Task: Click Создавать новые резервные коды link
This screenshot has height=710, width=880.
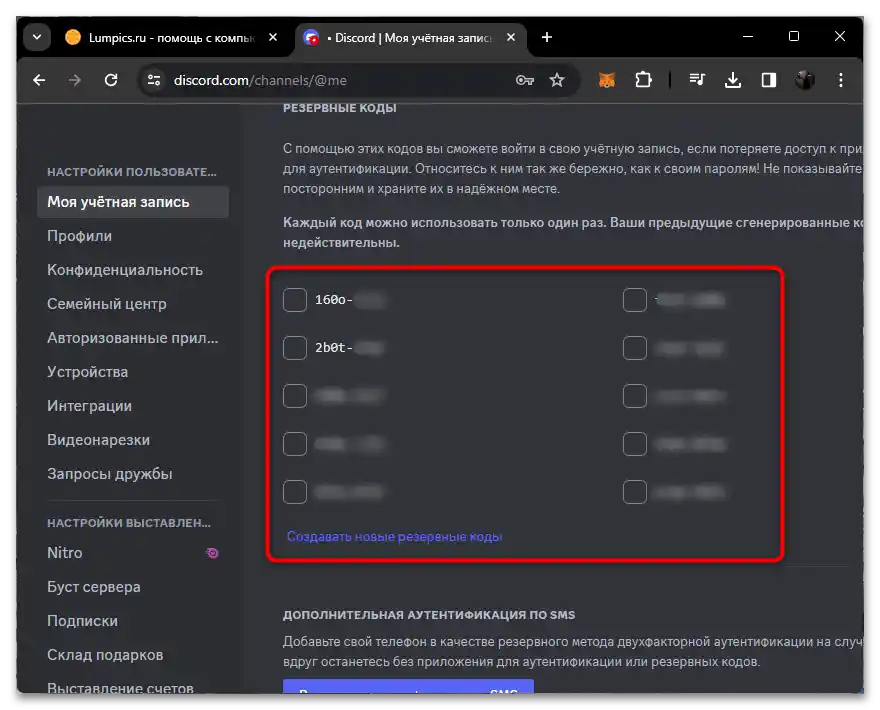Action: (395, 537)
